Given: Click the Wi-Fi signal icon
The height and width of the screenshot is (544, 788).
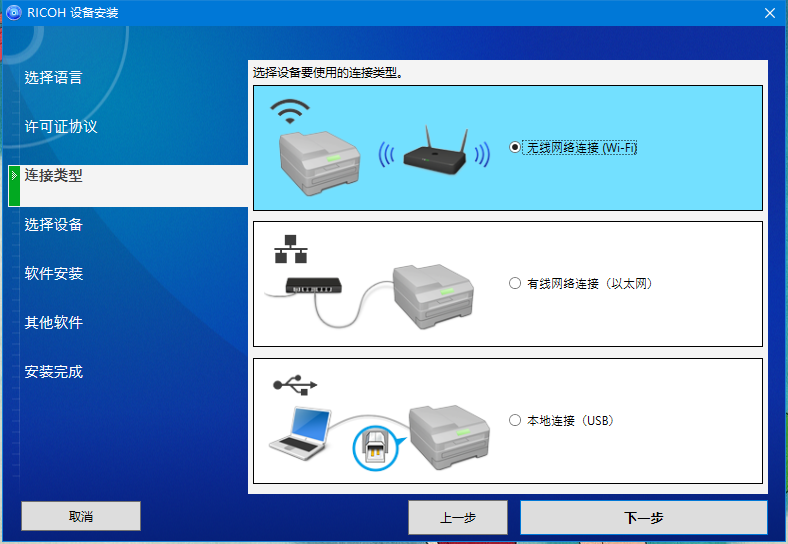Looking at the screenshot, I should (x=290, y=111).
